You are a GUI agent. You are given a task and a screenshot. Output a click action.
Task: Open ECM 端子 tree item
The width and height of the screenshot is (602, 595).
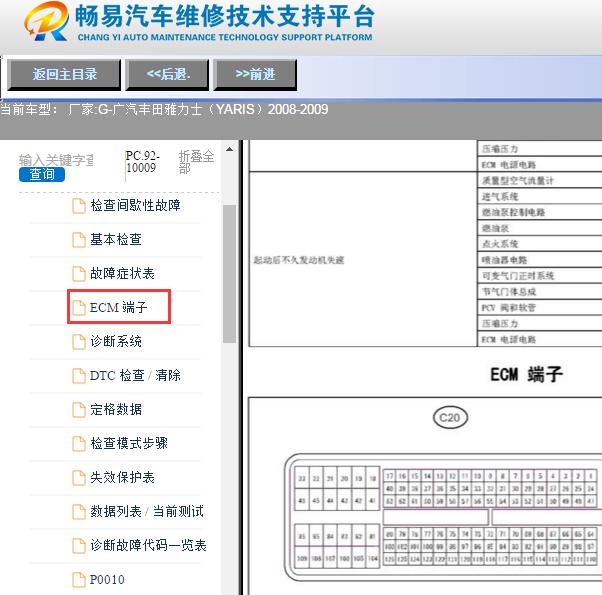click(x=118, y=307)
